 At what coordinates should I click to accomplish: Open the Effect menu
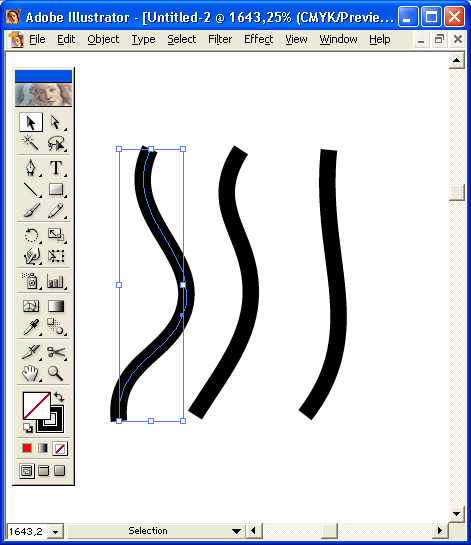(x=258, y=39)
